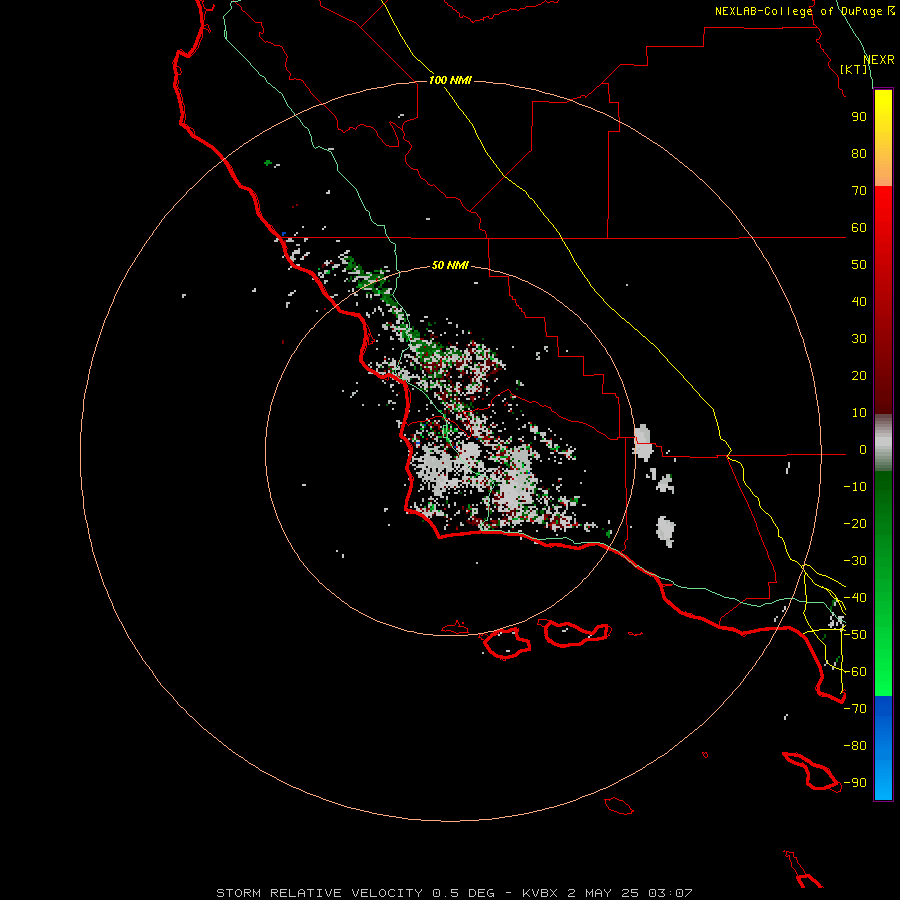The width and height of the screenshot is (900, 900).
Task: Click the positive 80 scale value
Action: (x=859, y=154)
